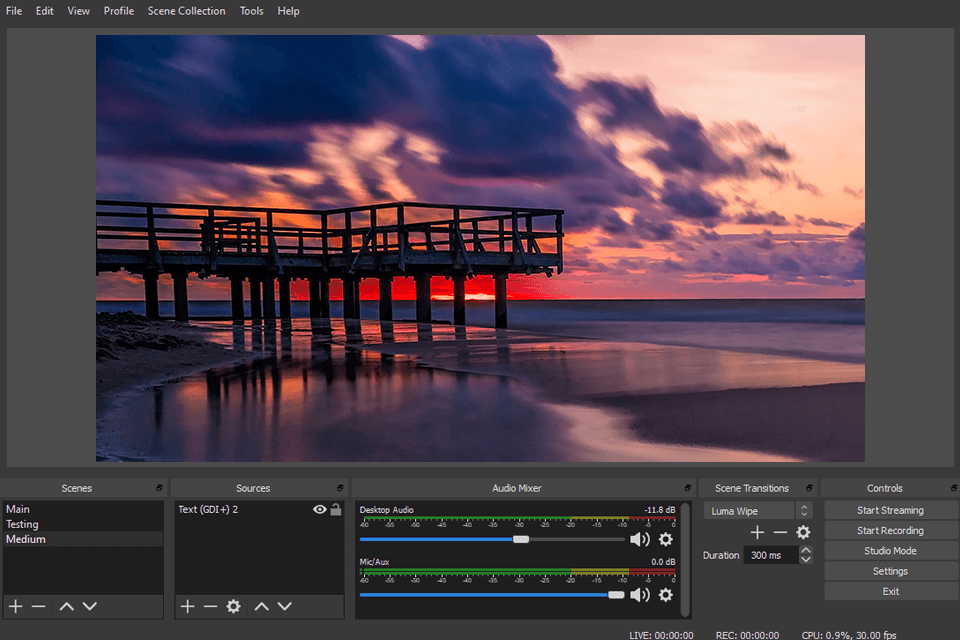Open the Scene Collection menu
The image size is (960, 640).
[x=186, y=11]
